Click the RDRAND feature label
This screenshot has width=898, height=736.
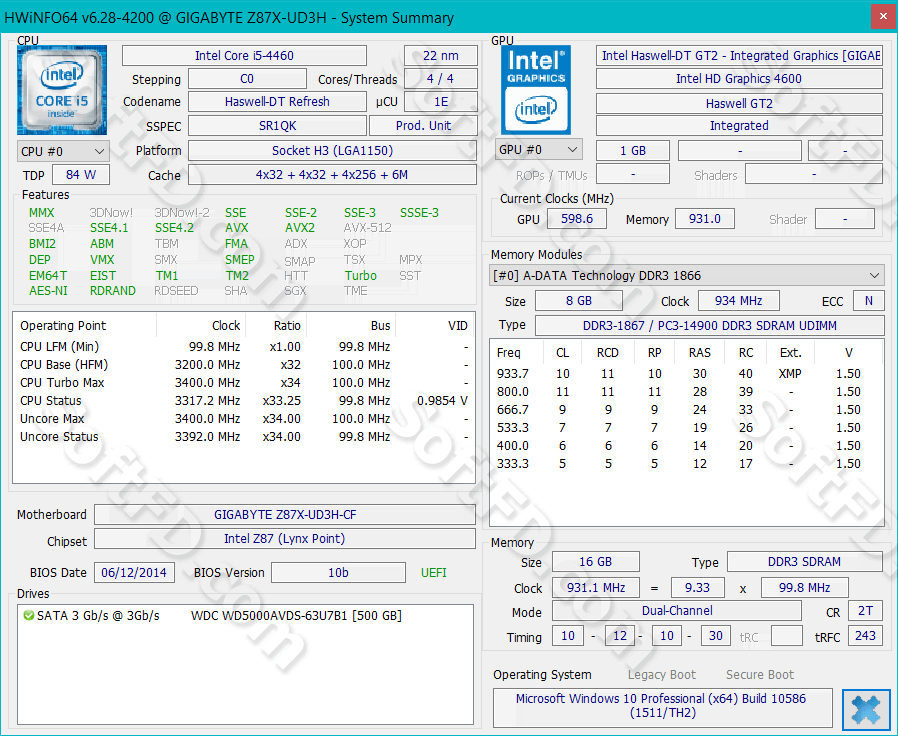point(113,291)
